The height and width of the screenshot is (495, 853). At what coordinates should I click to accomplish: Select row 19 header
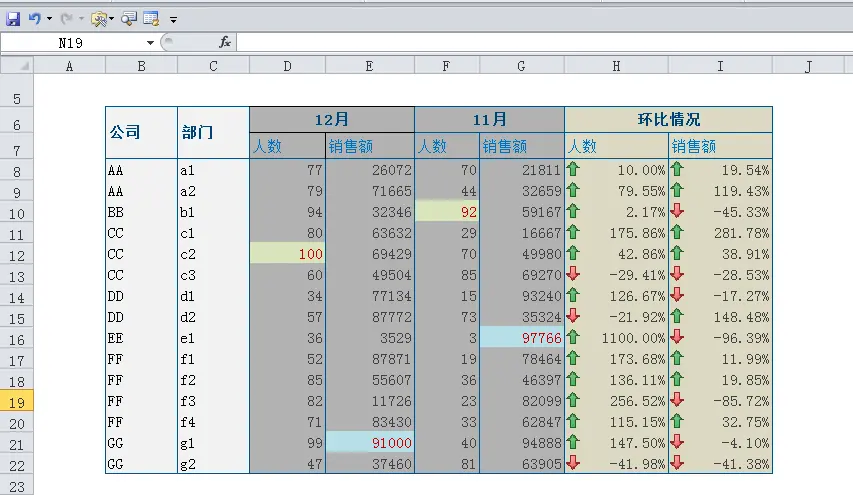[x=17, y=401]
